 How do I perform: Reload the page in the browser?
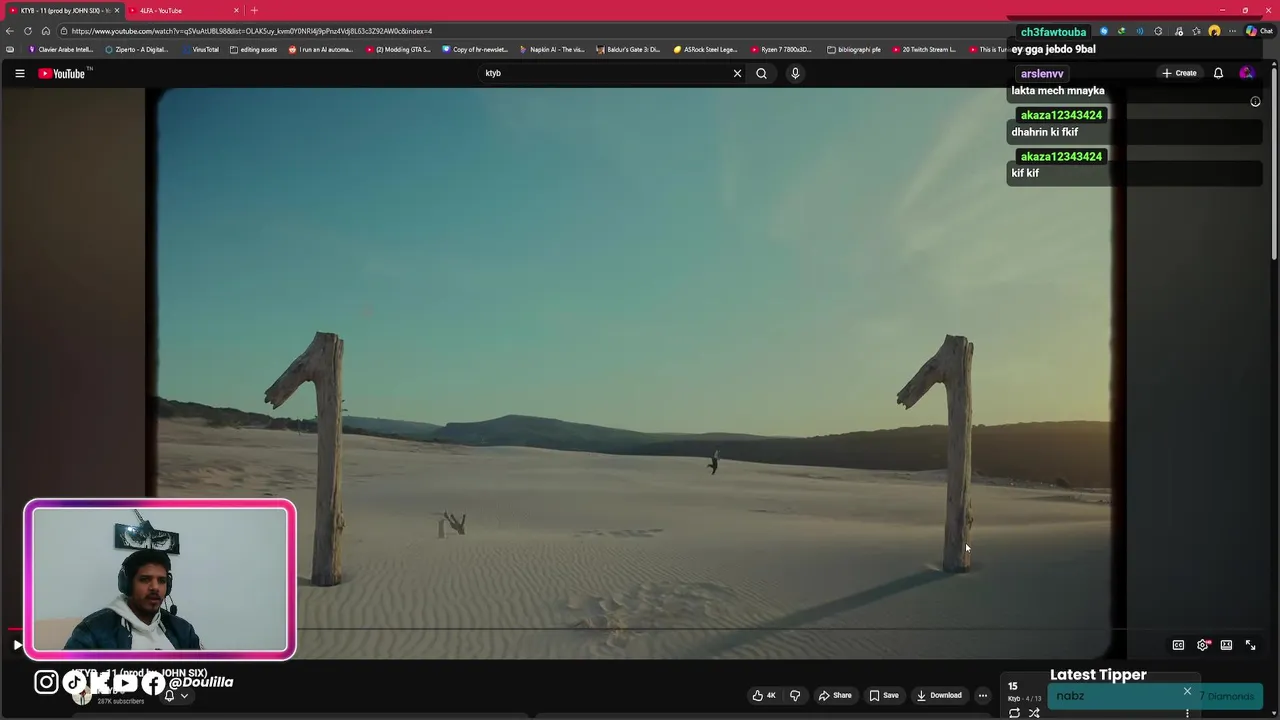[28, 31]
